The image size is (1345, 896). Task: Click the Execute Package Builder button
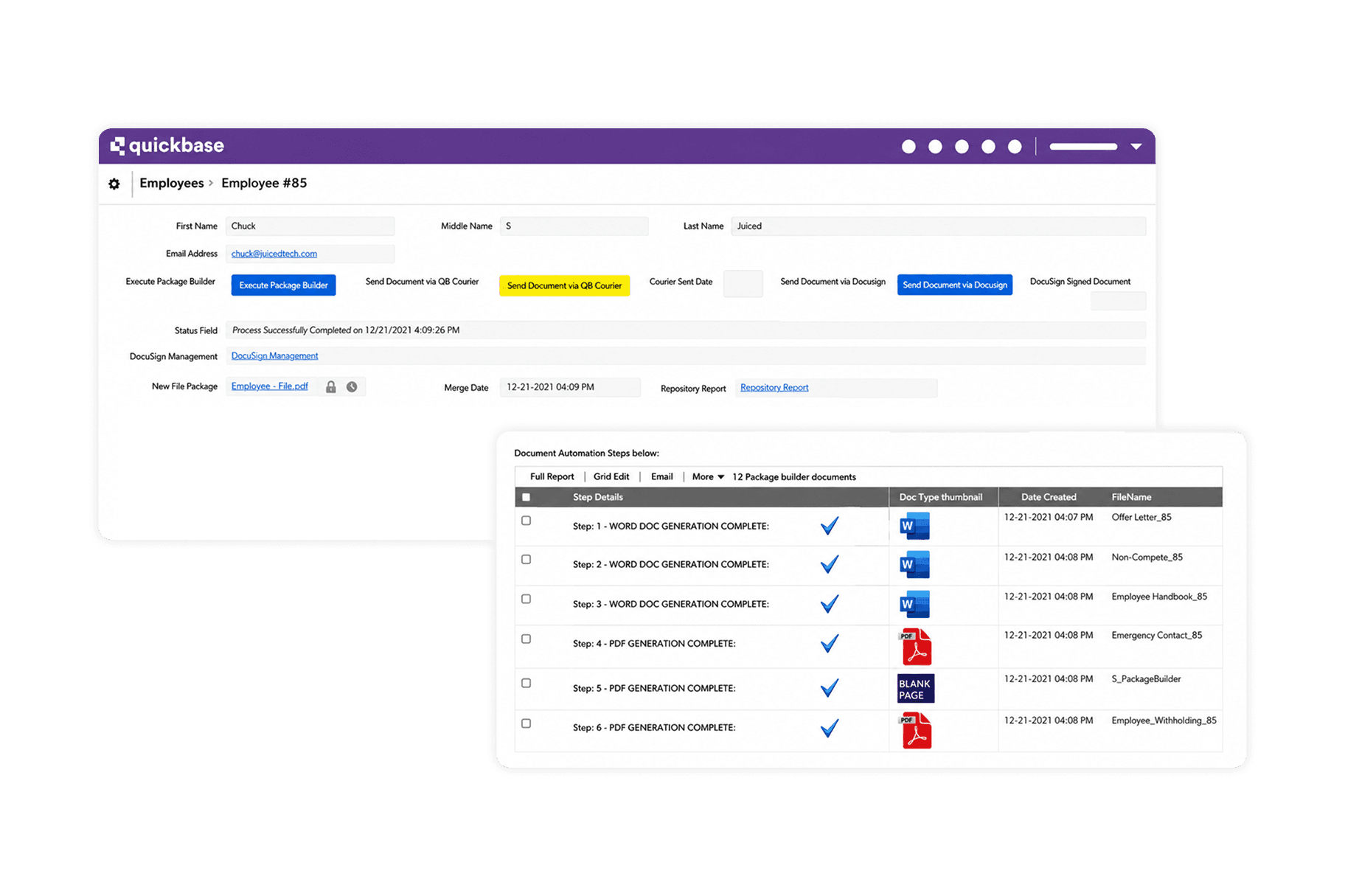coord(283,285)
